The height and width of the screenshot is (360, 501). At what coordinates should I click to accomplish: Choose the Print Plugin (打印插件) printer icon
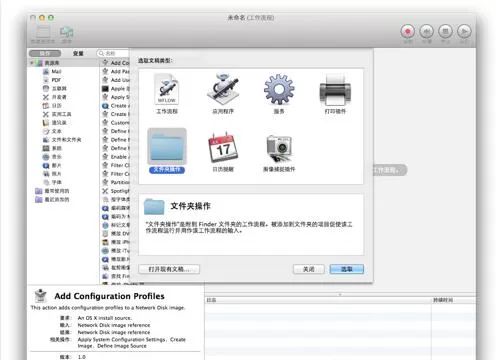(x=335, y=90)
